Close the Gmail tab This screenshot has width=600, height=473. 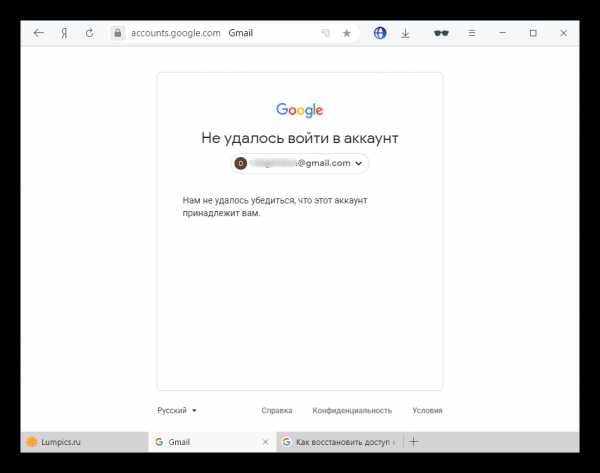click(265, 442)
